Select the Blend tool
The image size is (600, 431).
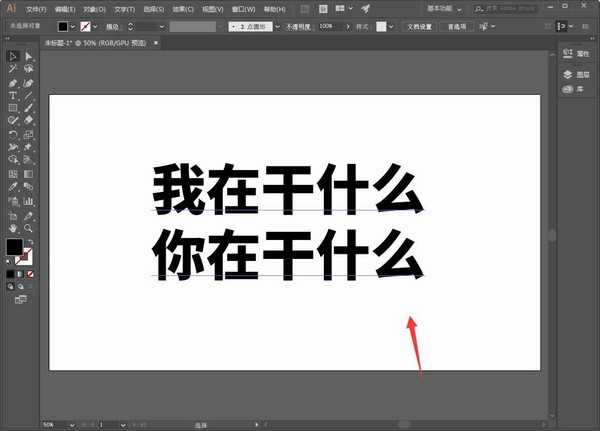[28, 187]
